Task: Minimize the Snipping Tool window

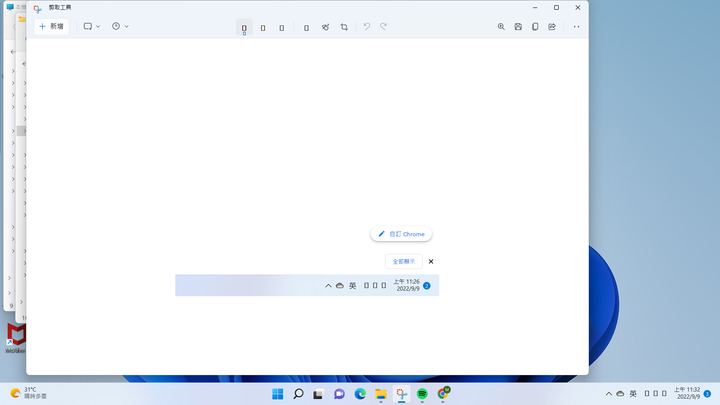Action: (535, 7)
